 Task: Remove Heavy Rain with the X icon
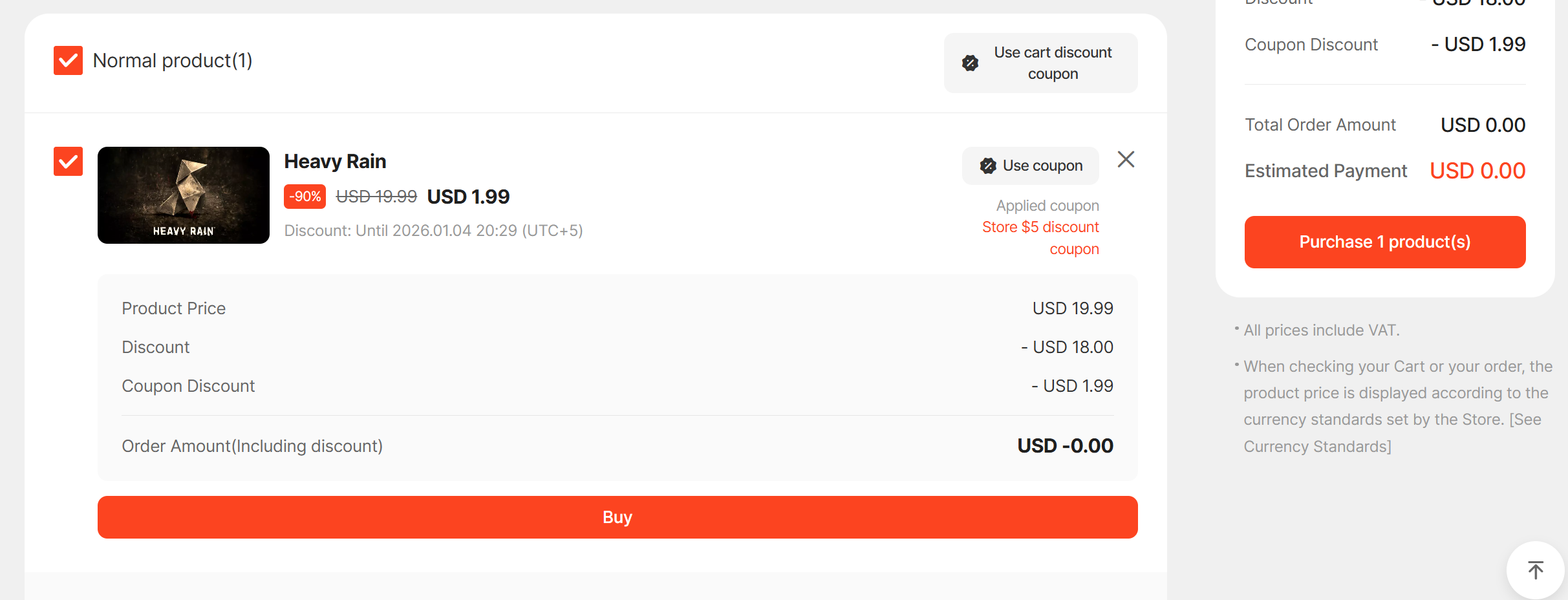click(1126, 160)
